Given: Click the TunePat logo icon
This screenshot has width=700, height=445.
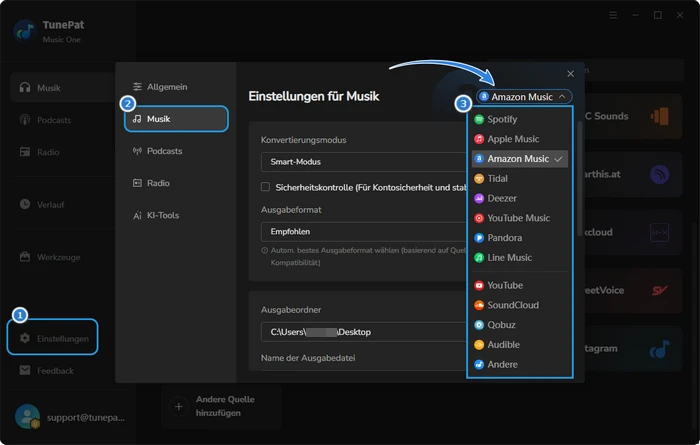Looking at the screenshot, I should pyautogui.click(x=25, y=31).
